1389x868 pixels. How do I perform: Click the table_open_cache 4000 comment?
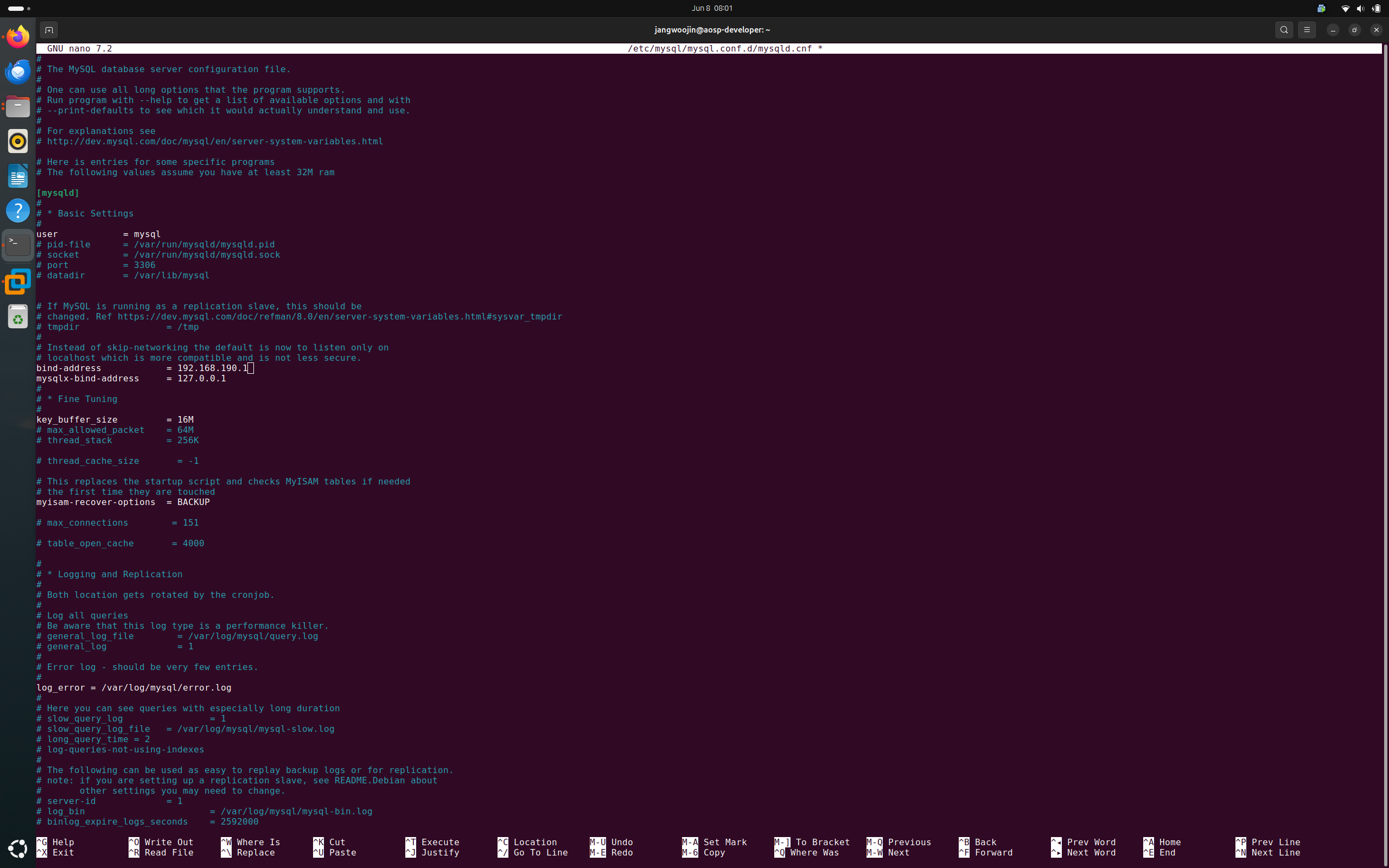120,544
